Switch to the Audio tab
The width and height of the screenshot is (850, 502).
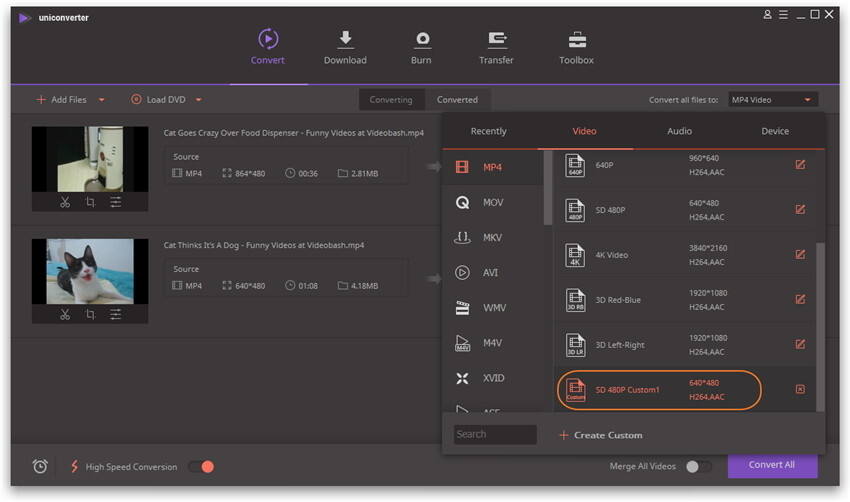click(x=679, y=131)
